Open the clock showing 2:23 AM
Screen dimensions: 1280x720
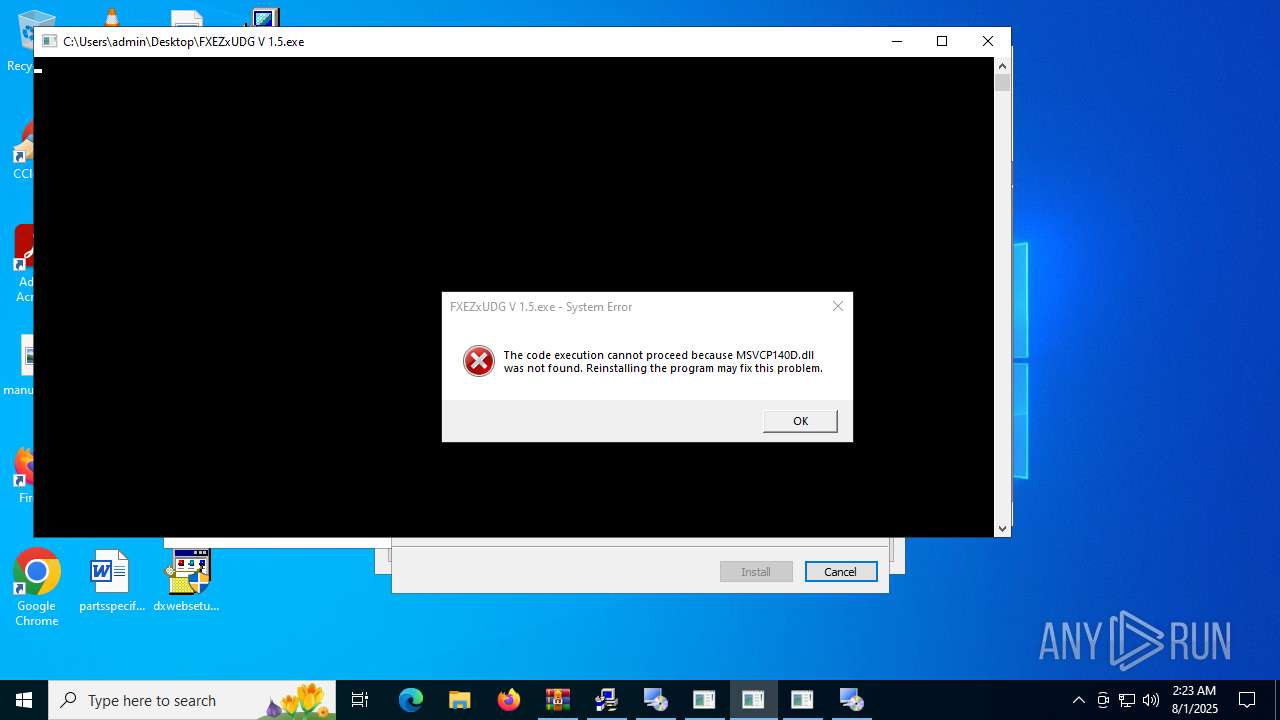tap(1195, 700)
